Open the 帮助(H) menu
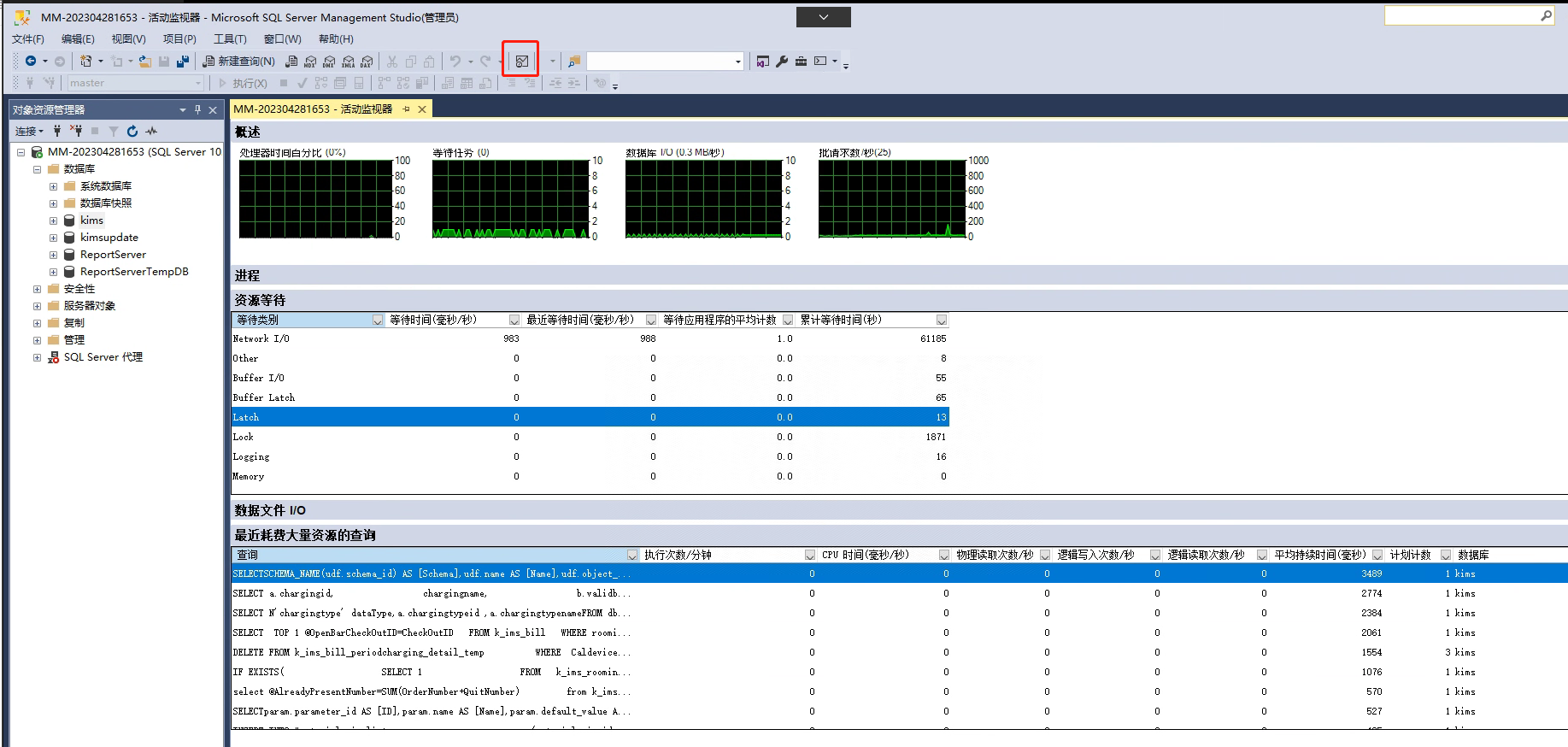 click(336, 38)
